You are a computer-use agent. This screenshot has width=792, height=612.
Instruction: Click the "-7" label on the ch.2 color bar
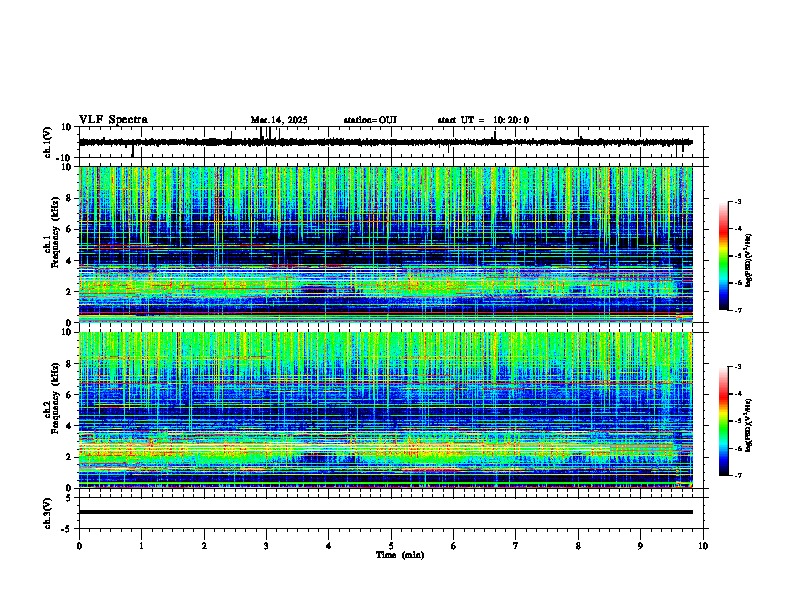click(x=737, y=475)
